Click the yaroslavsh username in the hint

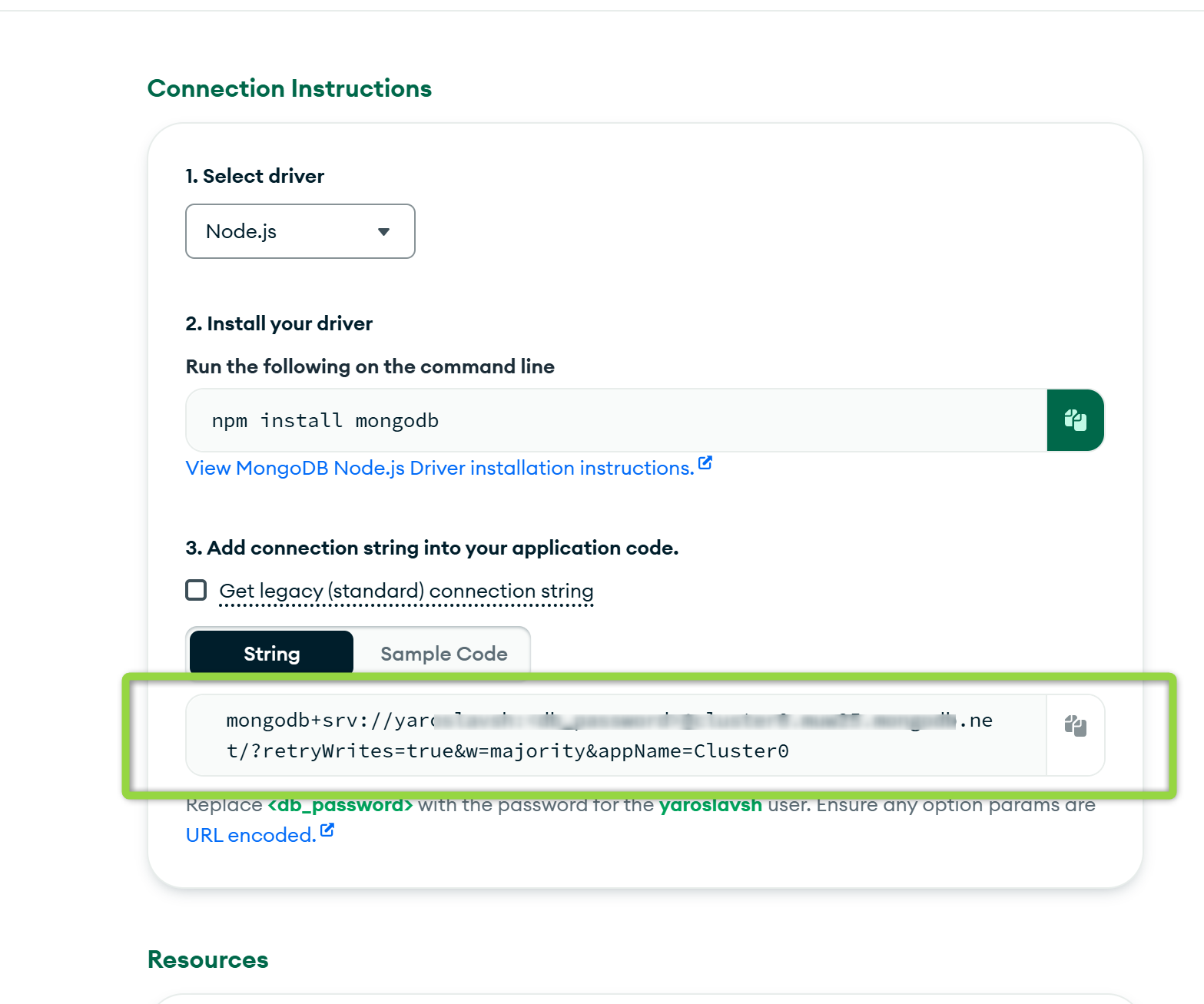point(711,805)
